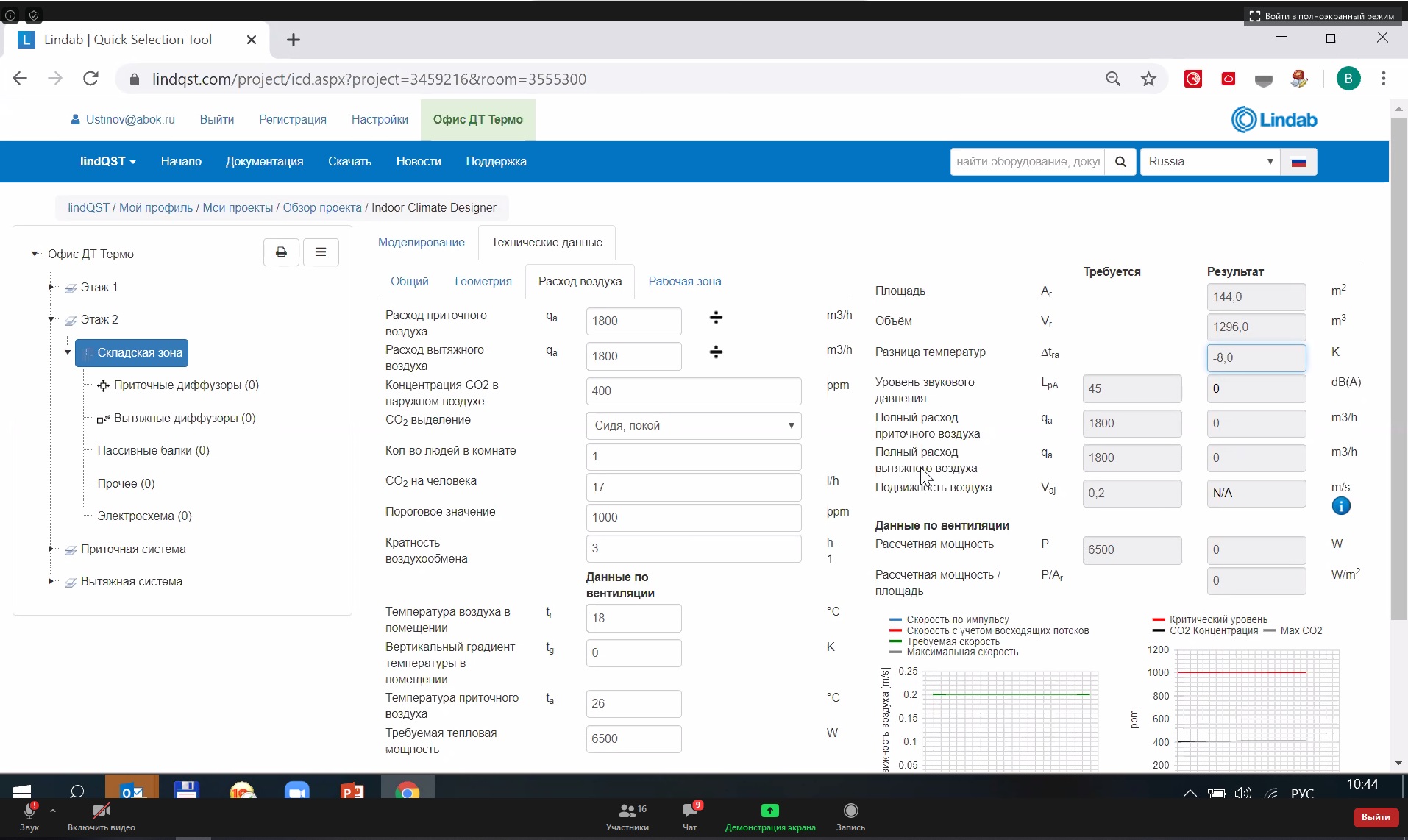Select Пассивные балки (0) in the tree
1408x840 pixels.
point(154,451)
